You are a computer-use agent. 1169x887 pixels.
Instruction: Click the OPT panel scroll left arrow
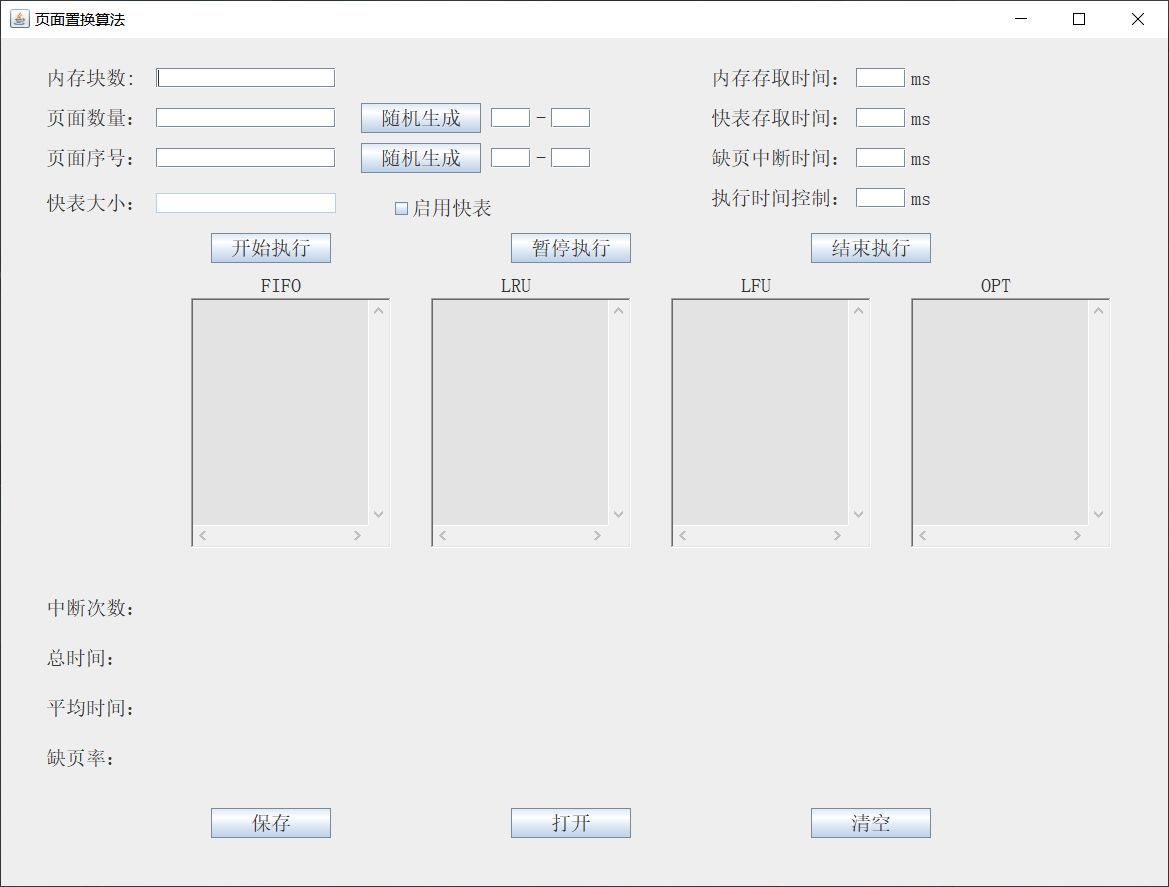click(x=923, y=536)
